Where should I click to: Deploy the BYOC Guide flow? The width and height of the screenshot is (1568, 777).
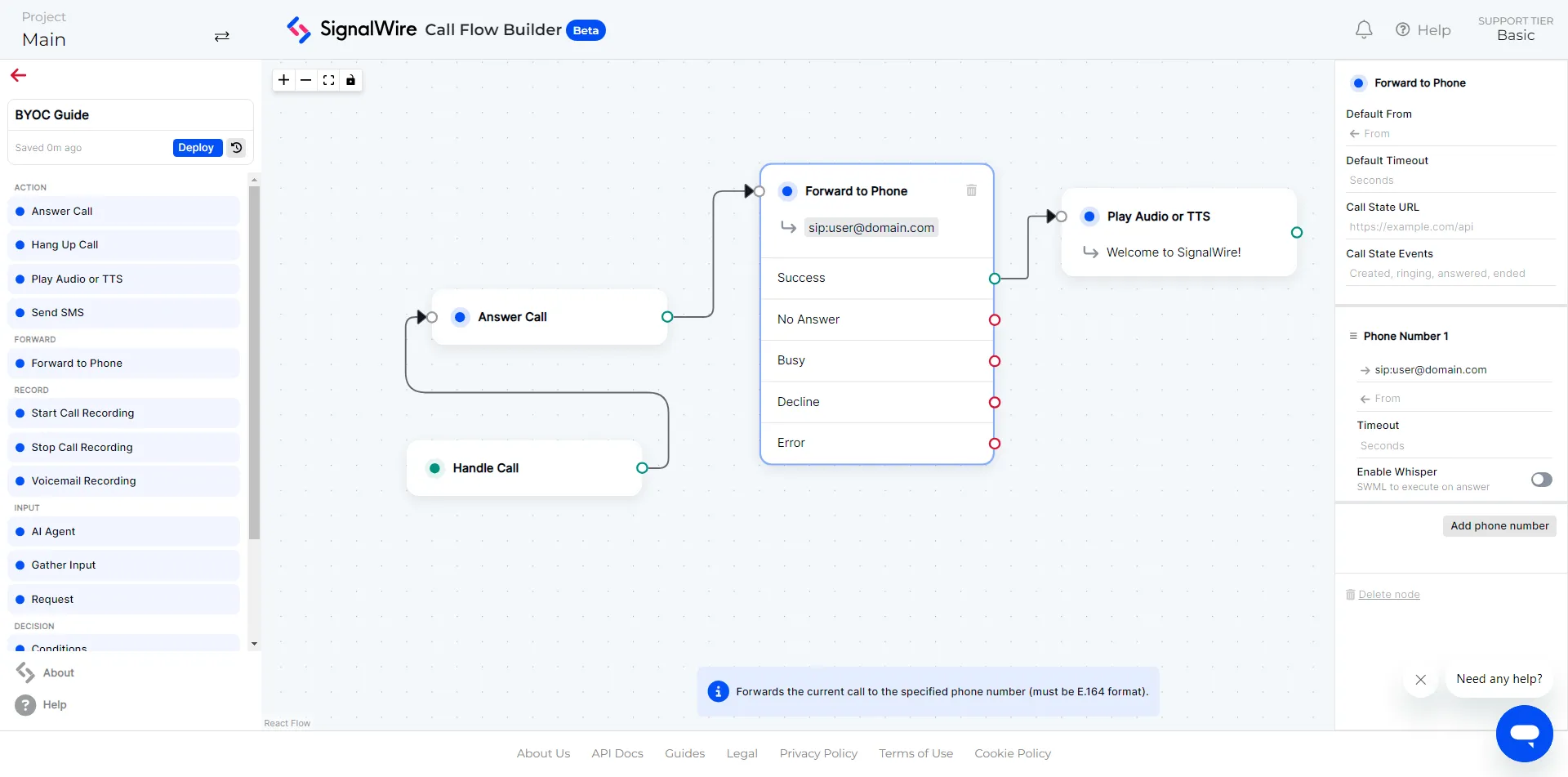(x=196, y=148)
